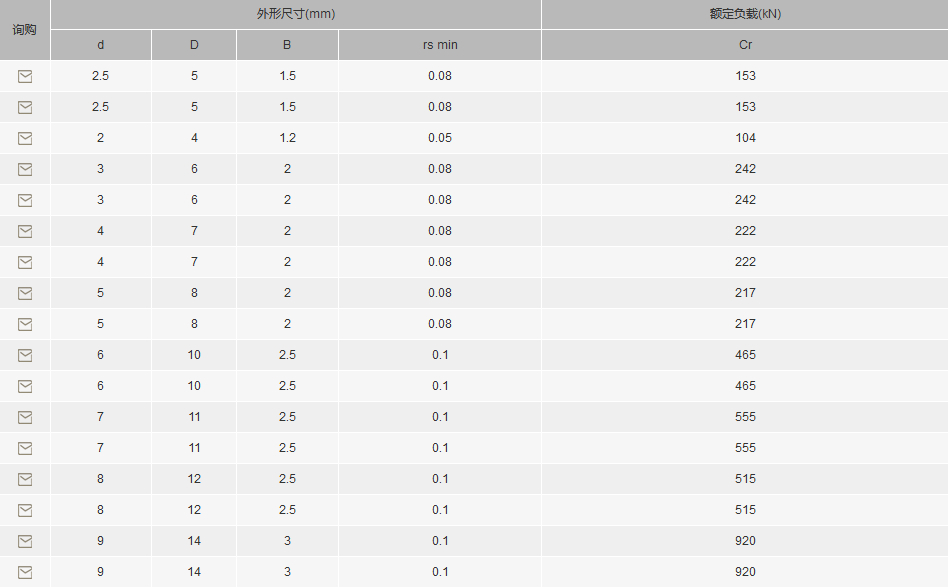Click the envelope icon in the second Cr 515 row
This screenshot has width=948, height=588.
pyautogui.click(x=25, y=511)
